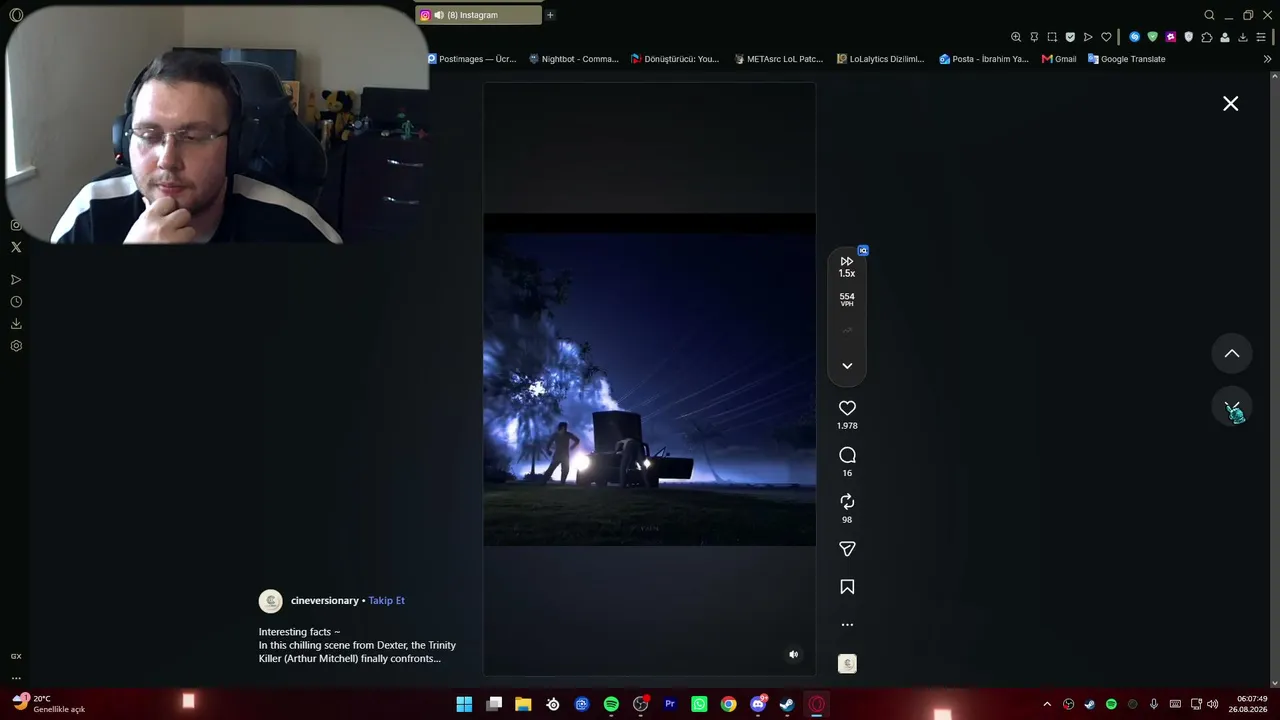
Task: Open the GX Corner sidebar button
Action: point(16,656)
